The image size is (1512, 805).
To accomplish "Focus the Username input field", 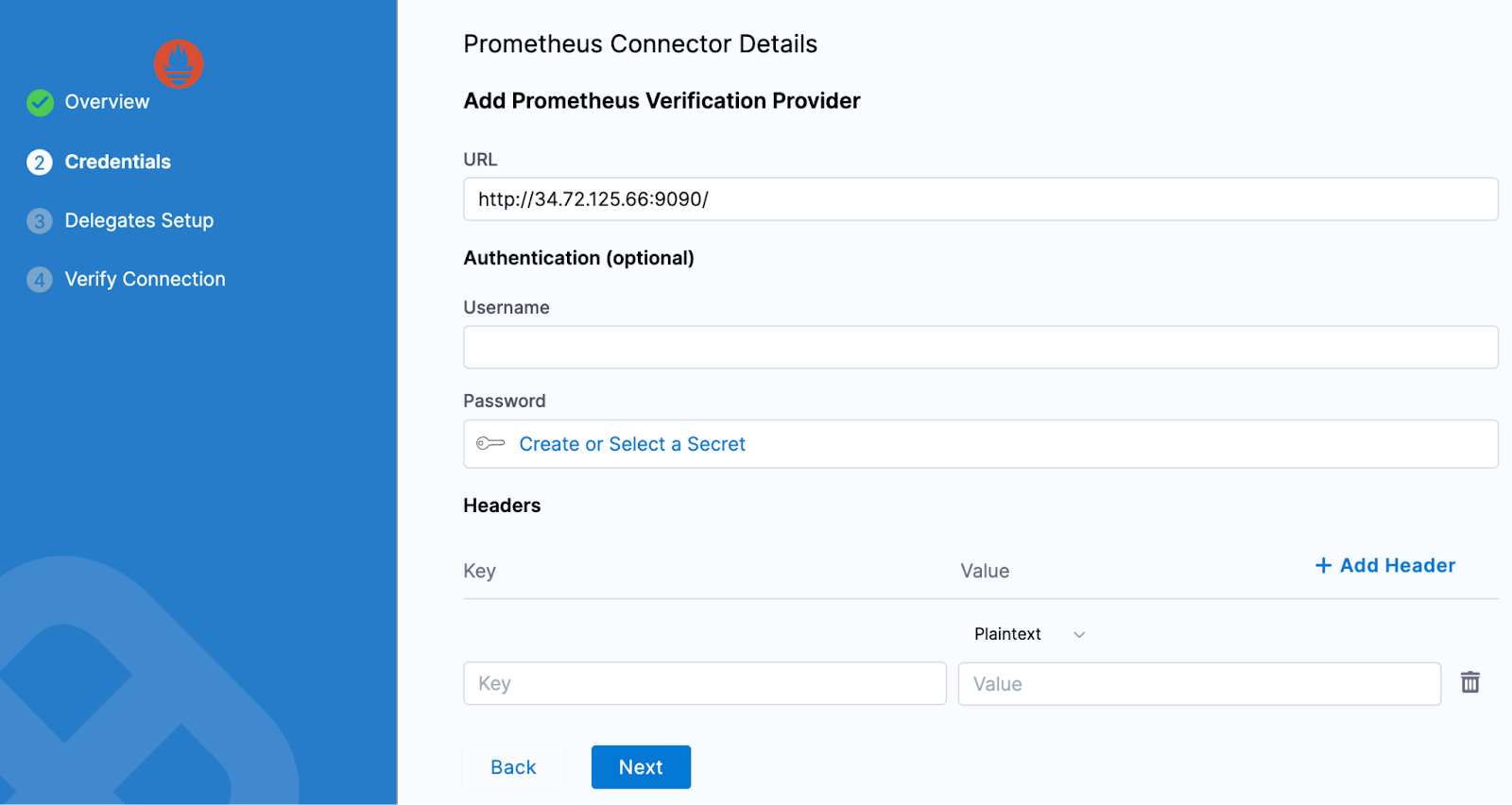I will point(981,347).
